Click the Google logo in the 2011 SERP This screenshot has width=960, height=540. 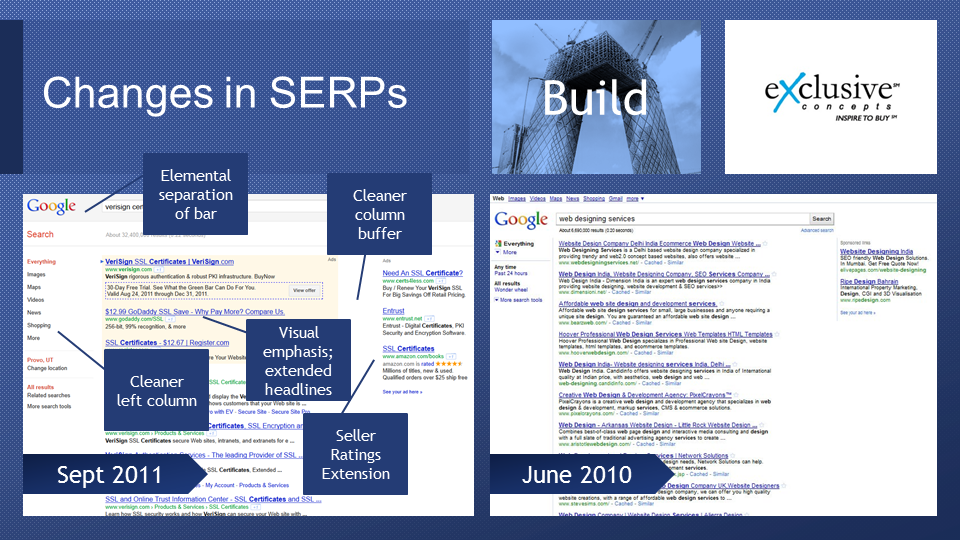[51, 206]
